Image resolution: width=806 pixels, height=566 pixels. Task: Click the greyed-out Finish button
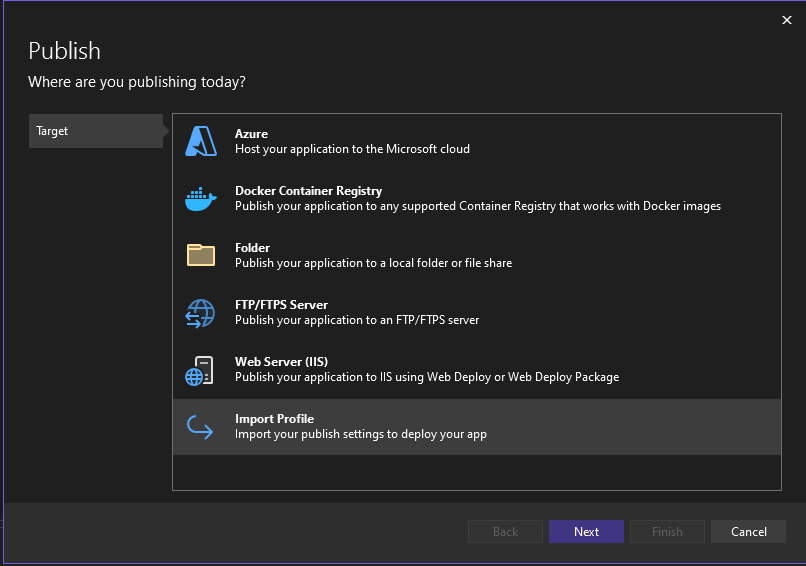[x=667, y=532]
